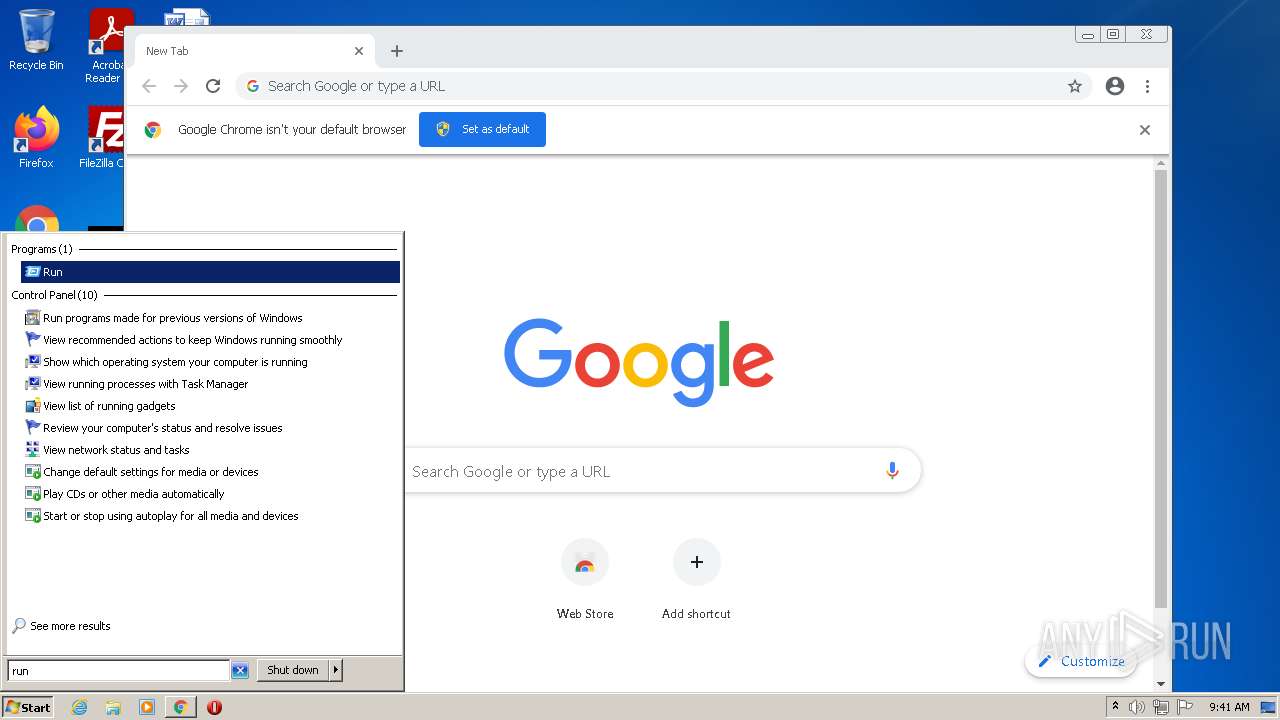
Task: Dismiss the default browser infobar
Action: 1145,130
